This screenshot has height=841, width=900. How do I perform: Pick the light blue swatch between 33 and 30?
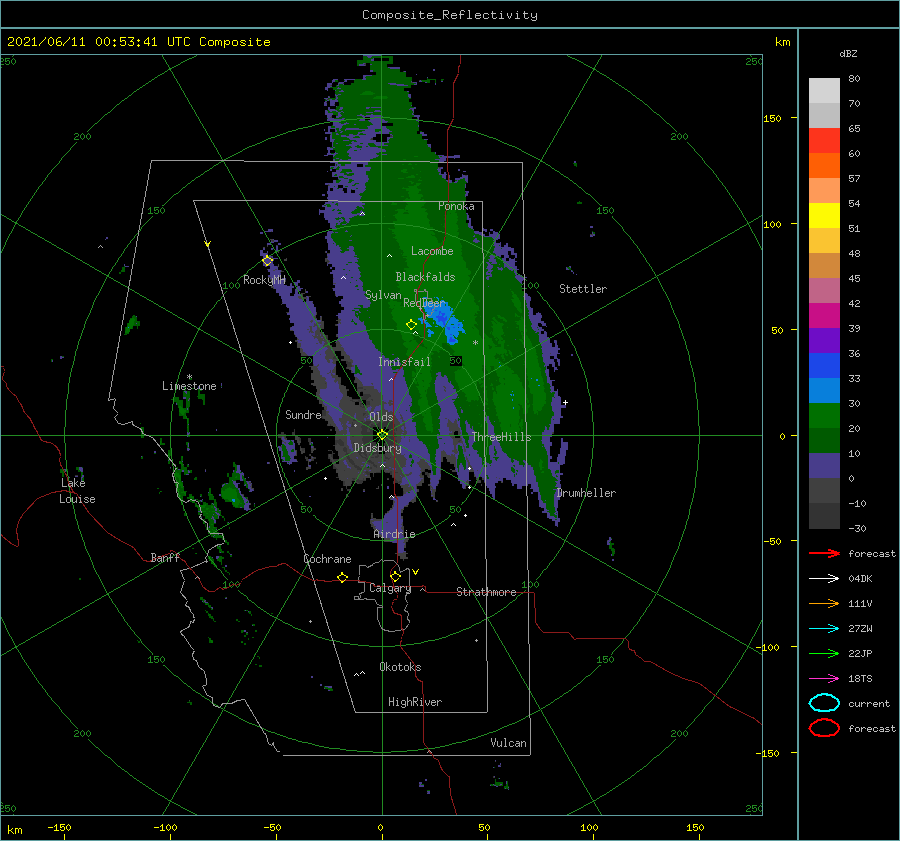(x=824, y=390)
